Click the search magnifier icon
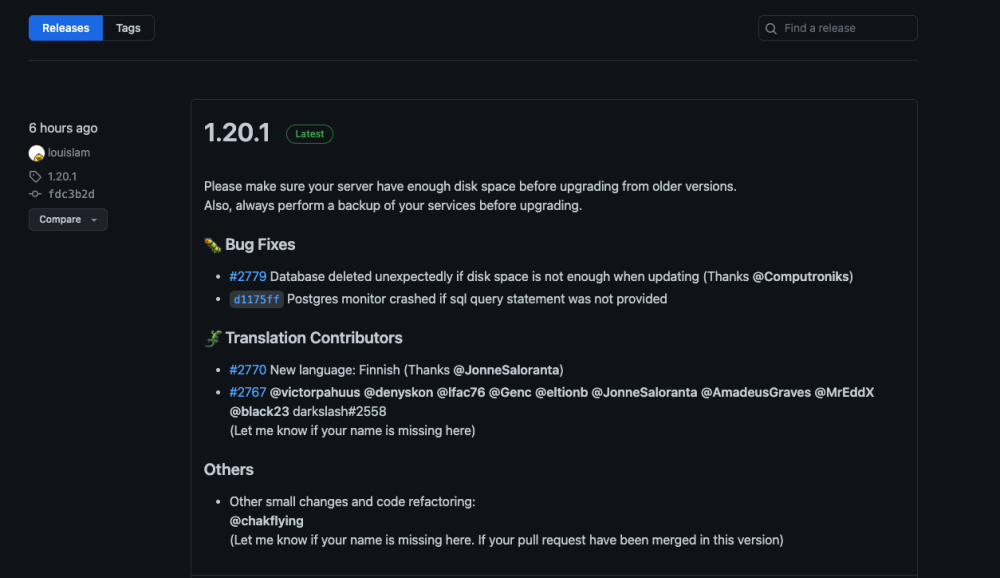1000x578 pixels. (771, 29)
